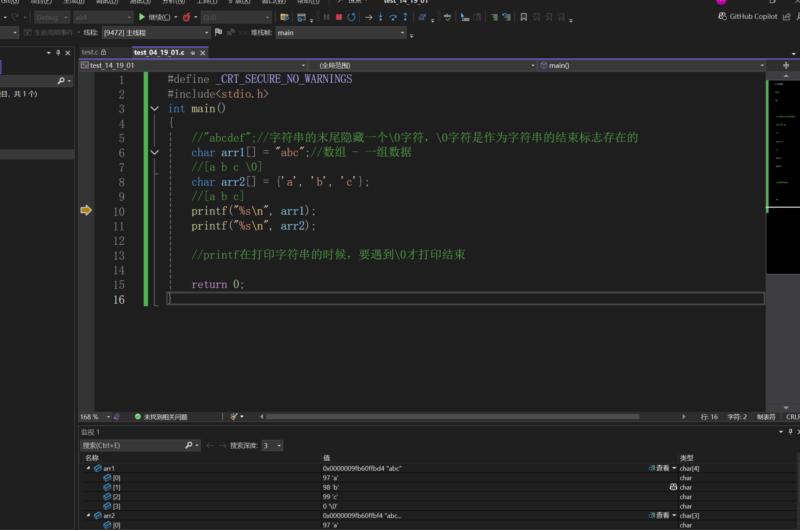Close the test_04_19_01.c tab
Screen dimensions: 800x530
pos(204,52)
